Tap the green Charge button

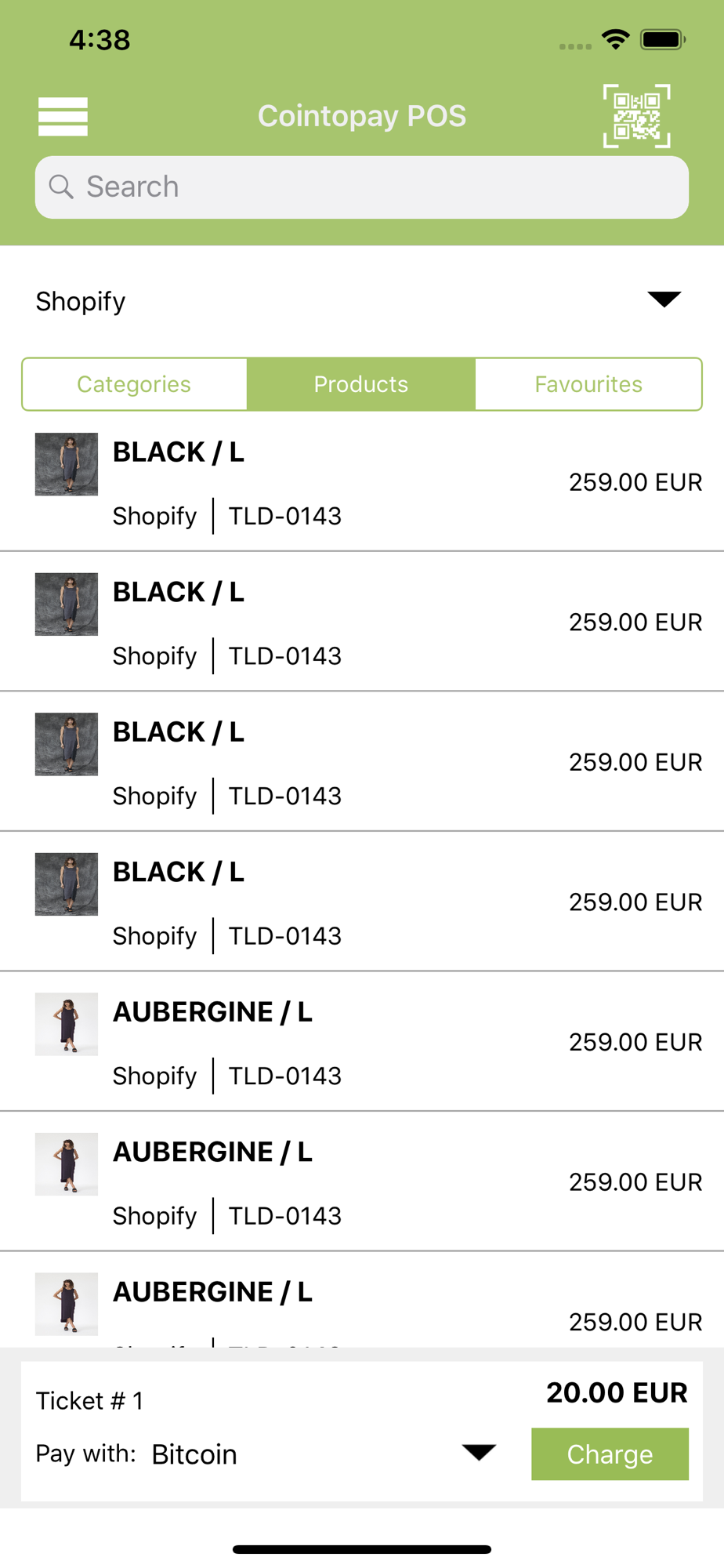(x=610, y=1454)
